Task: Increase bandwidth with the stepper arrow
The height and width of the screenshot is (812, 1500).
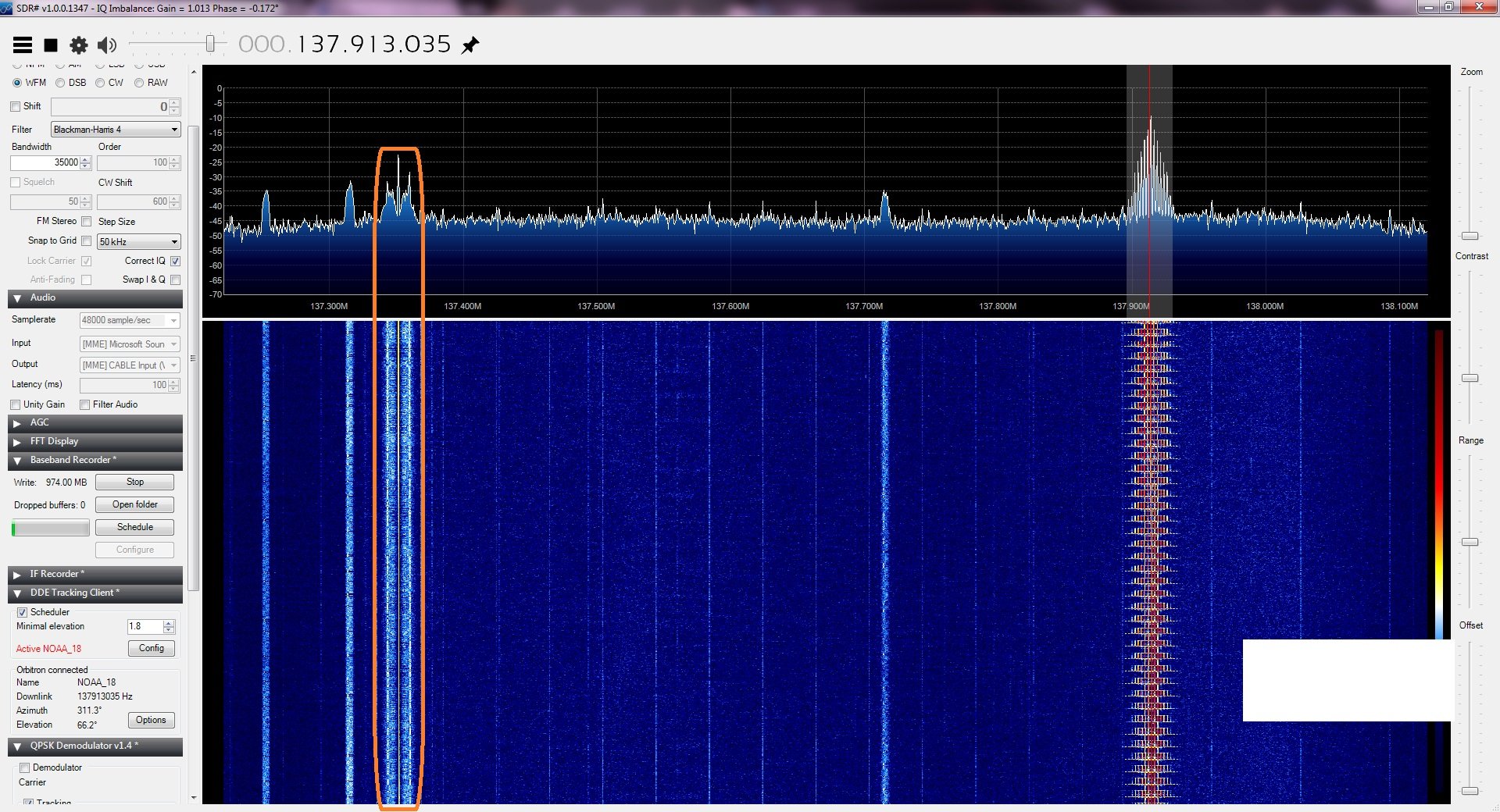Action: (86, 159)
